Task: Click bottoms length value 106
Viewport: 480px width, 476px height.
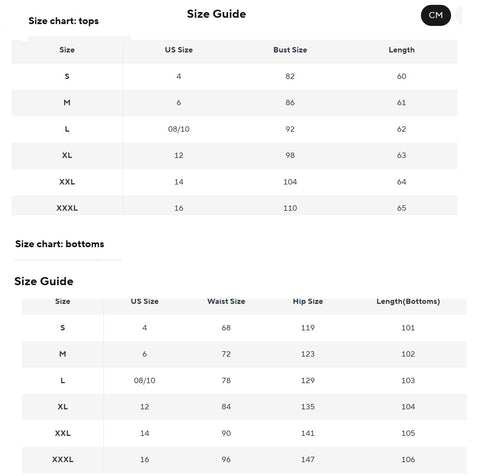Action: [408, 460]
